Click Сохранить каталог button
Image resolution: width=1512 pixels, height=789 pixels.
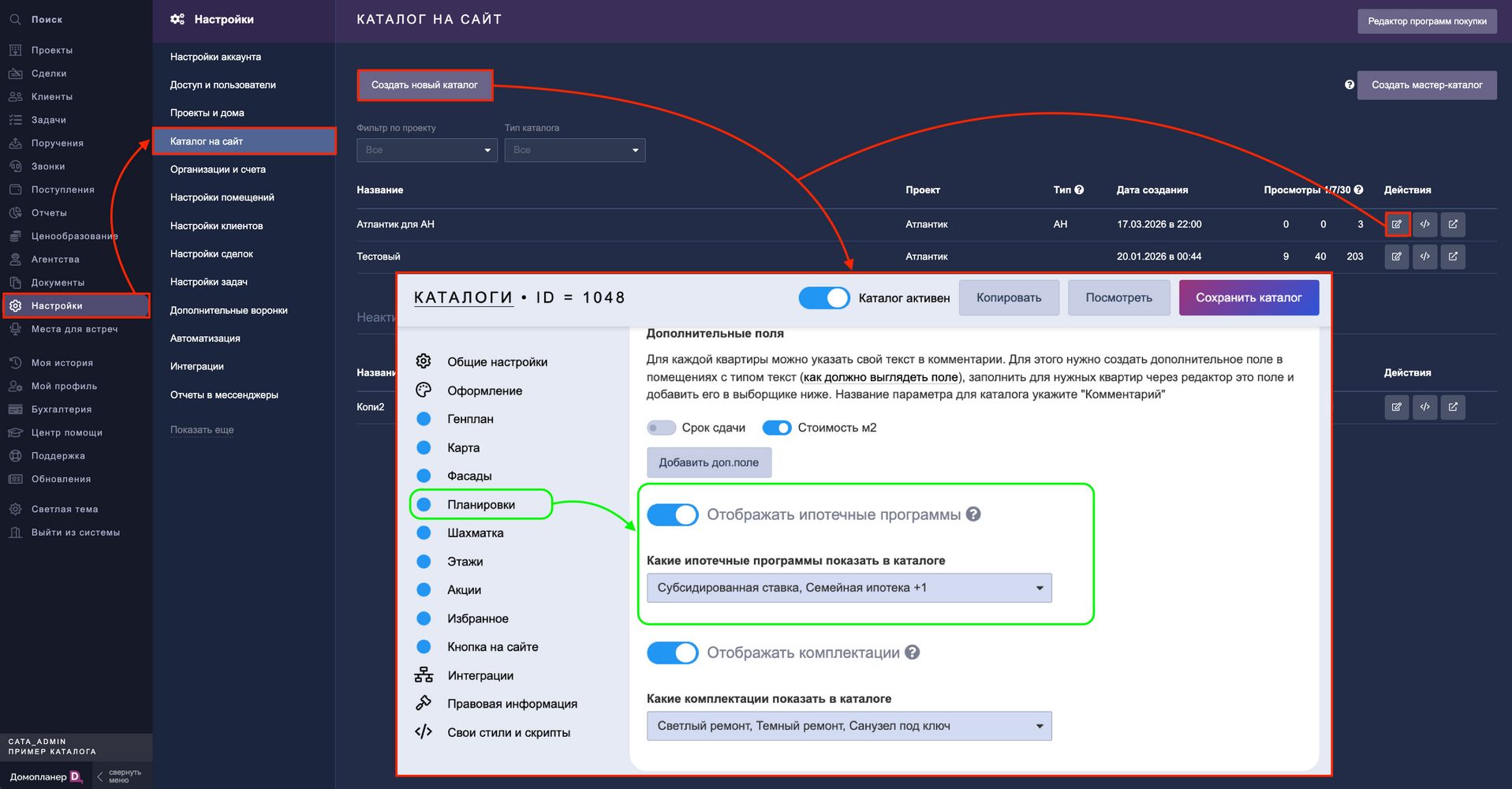[x=1249, y=297]
